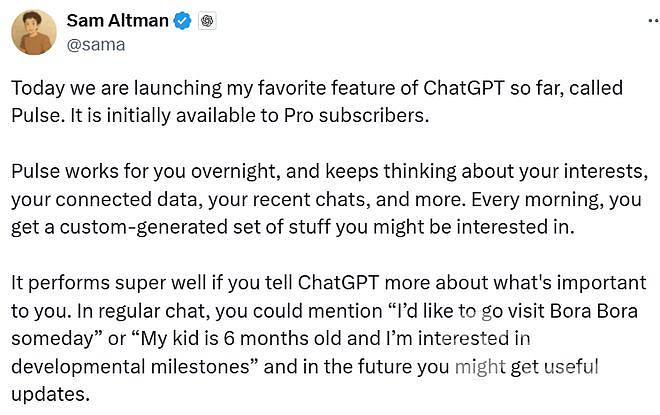Open the Sam Altman display name link
This screenshot has height=415, width=660.
pos(115,20)
